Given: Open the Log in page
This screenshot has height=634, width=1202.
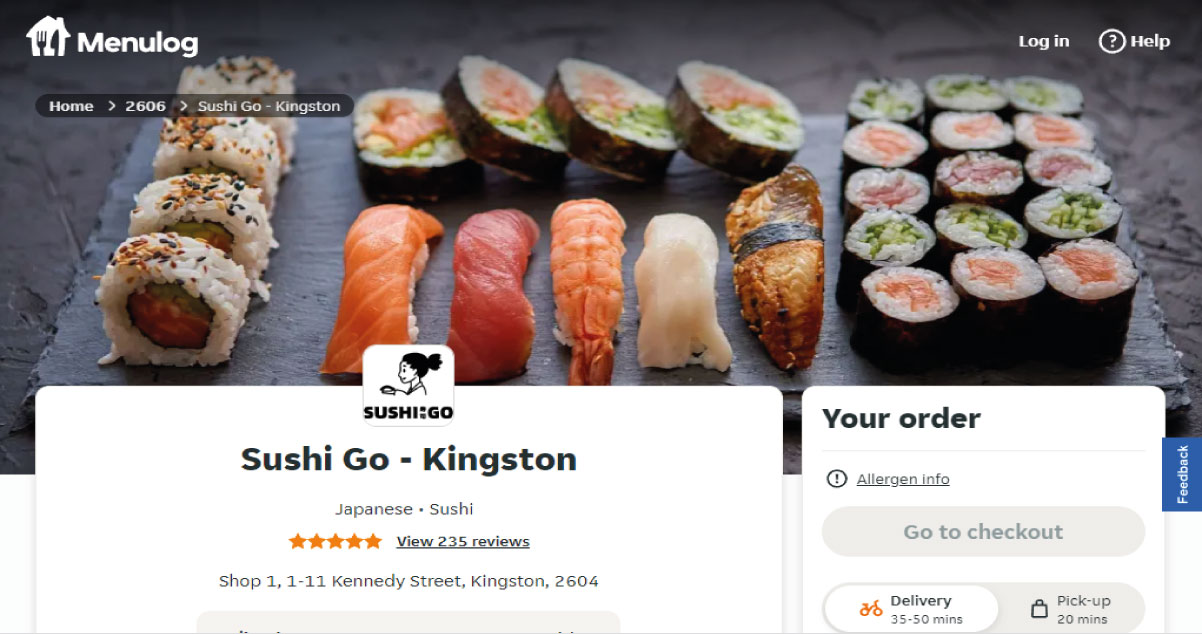Looking at the screenshot, I should tap(1043, 41).
